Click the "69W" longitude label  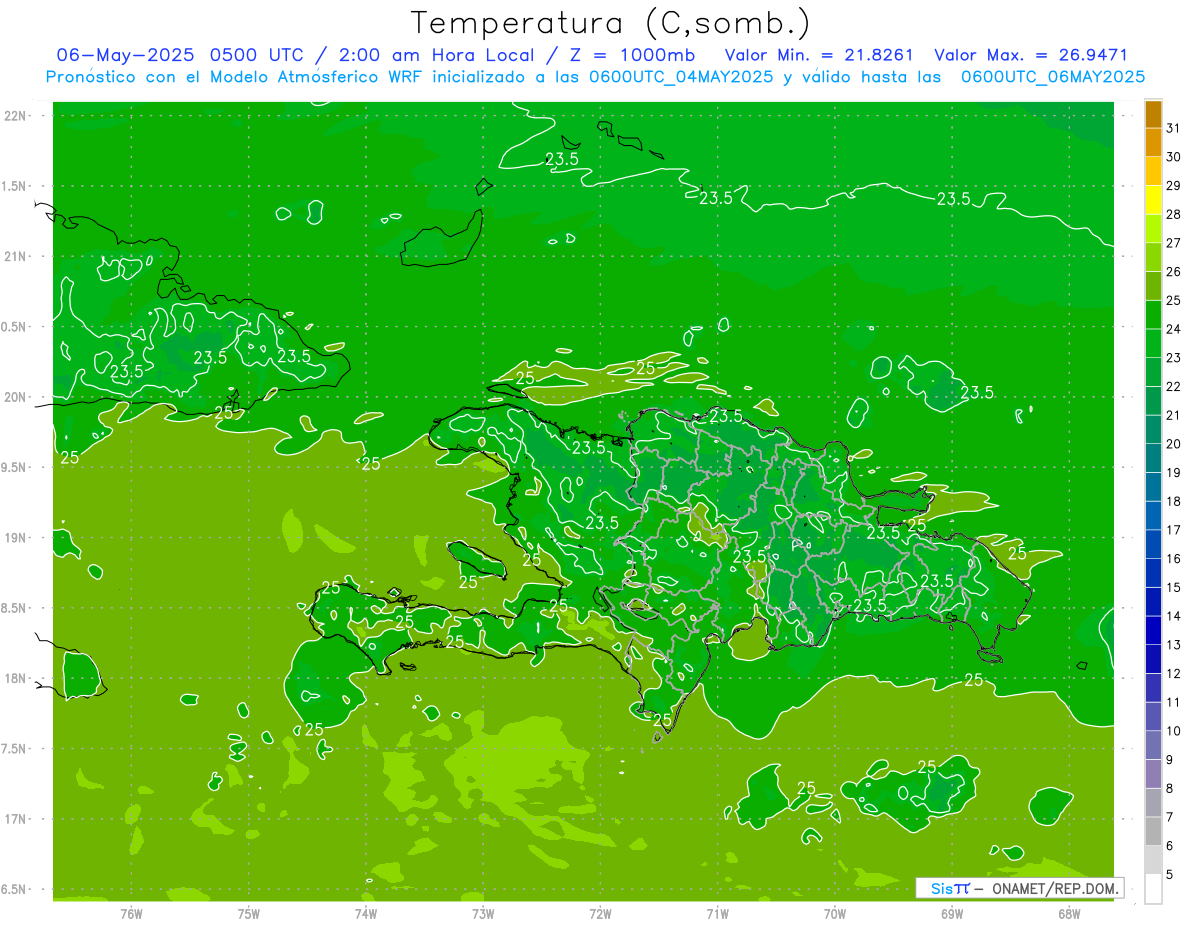tap(952, 914)
